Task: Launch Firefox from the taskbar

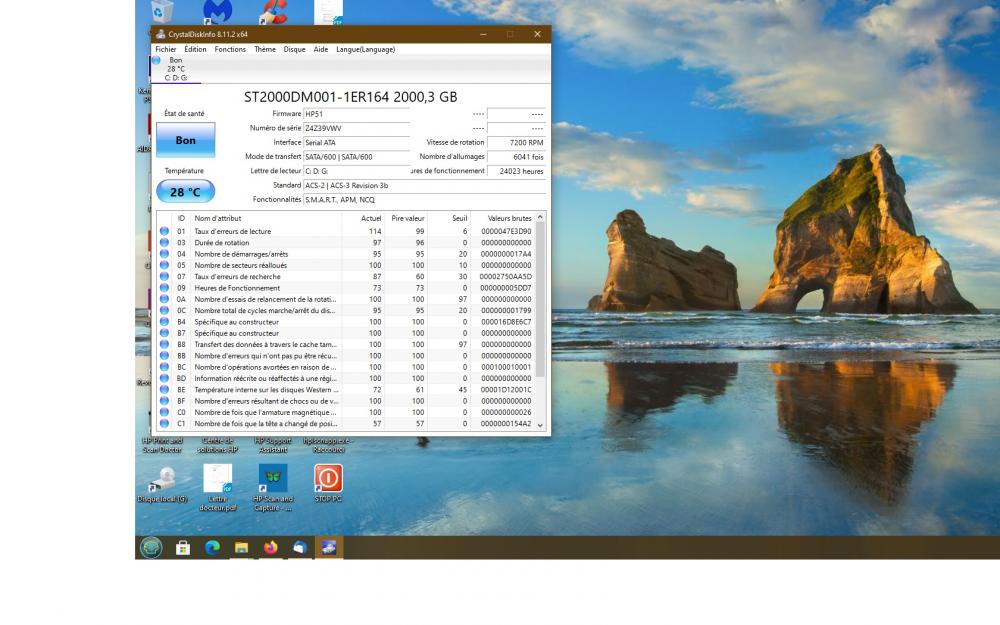Action: [270, 547]
